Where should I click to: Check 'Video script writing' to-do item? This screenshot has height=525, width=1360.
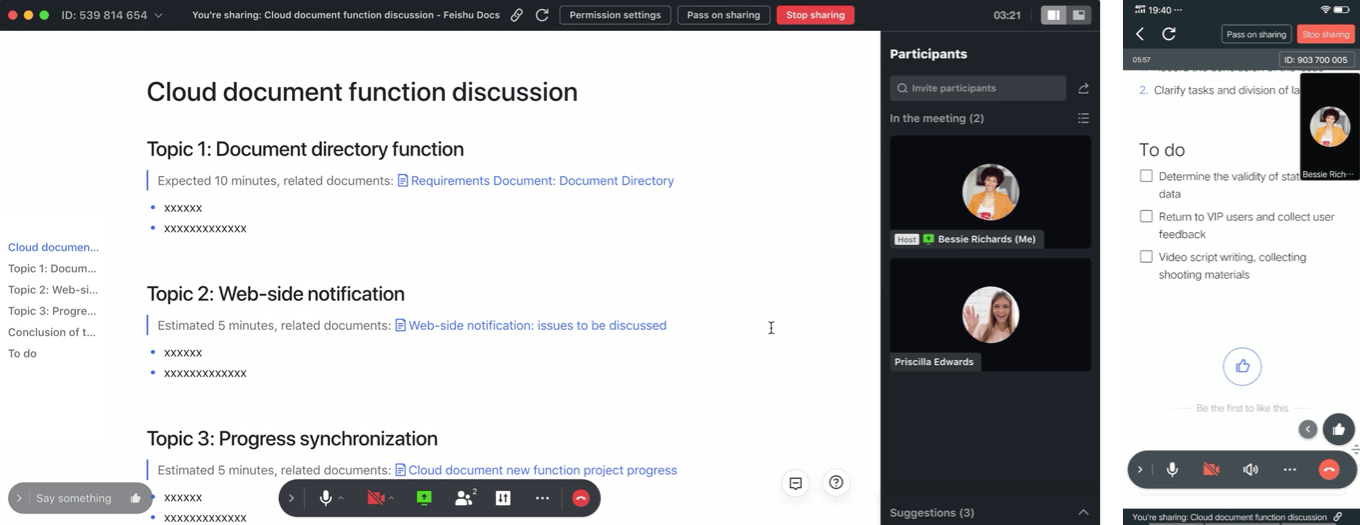coord(1146,257)
